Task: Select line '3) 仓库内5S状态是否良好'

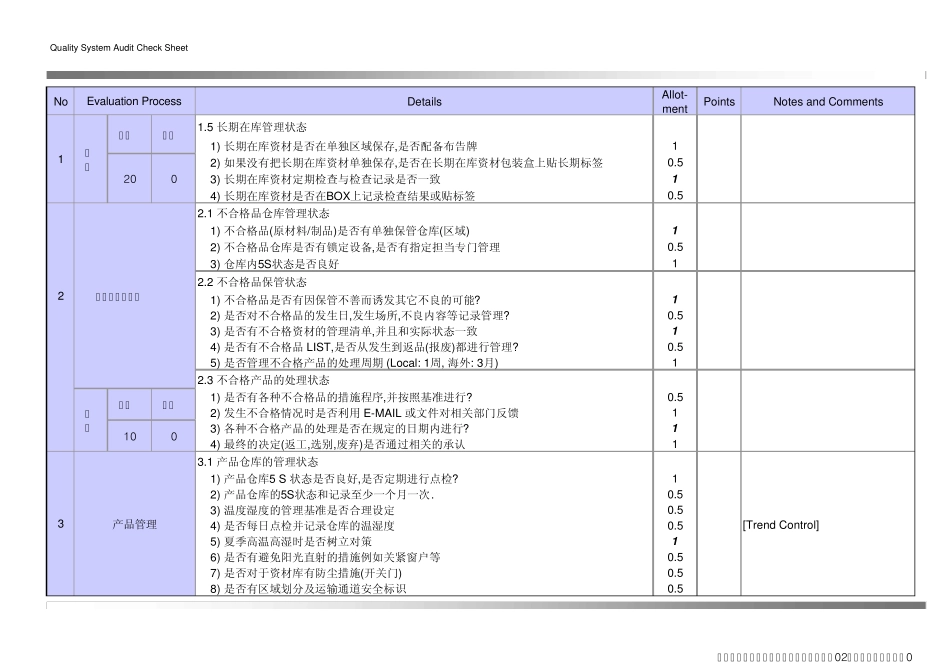Action: point(274,264)
